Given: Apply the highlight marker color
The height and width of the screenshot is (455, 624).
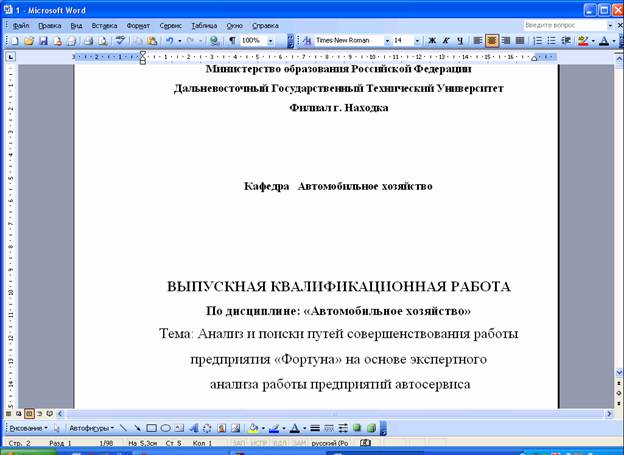Looking at the screenshot, I should tap(584, 41).
